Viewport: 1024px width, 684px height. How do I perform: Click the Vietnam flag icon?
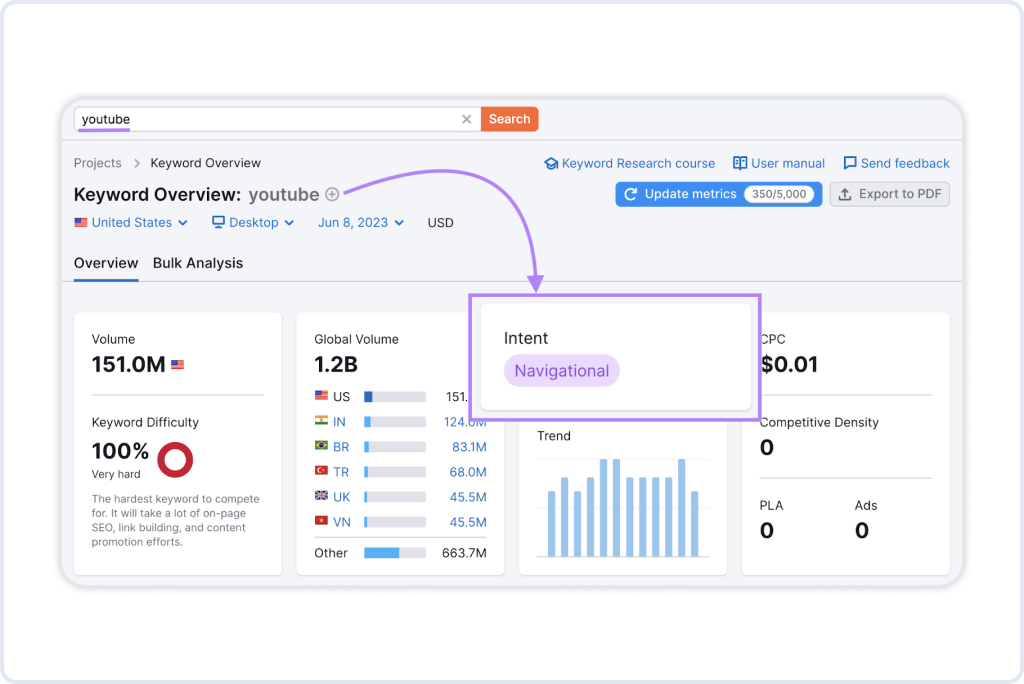(321, 521)
